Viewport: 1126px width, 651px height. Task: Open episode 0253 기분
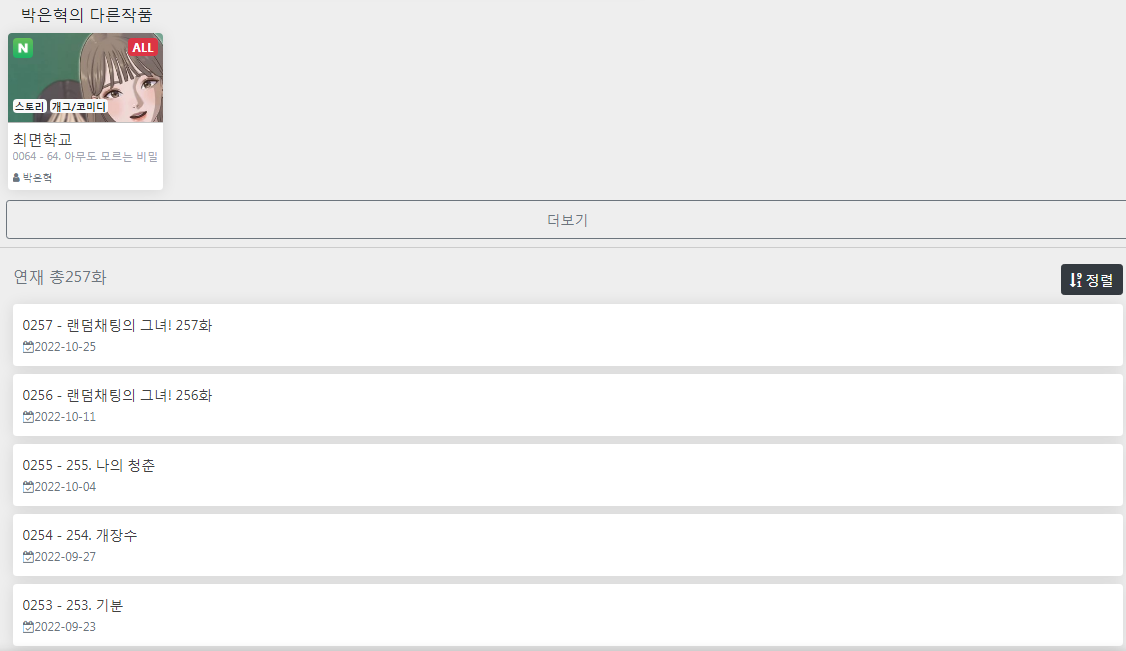point(567,614)
